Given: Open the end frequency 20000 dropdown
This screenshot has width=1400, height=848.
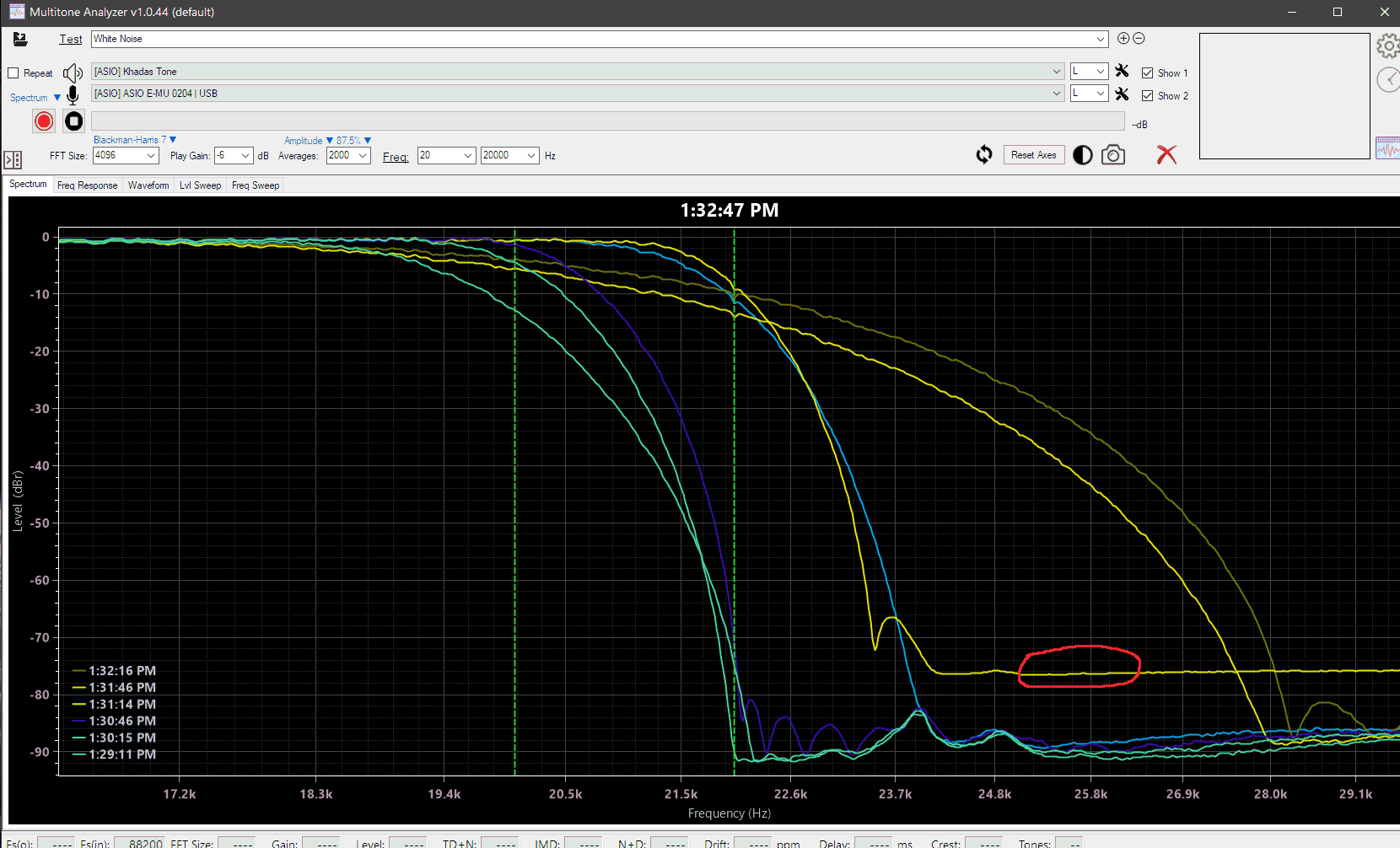Looking at the screenshot, I should click(531, 155).
